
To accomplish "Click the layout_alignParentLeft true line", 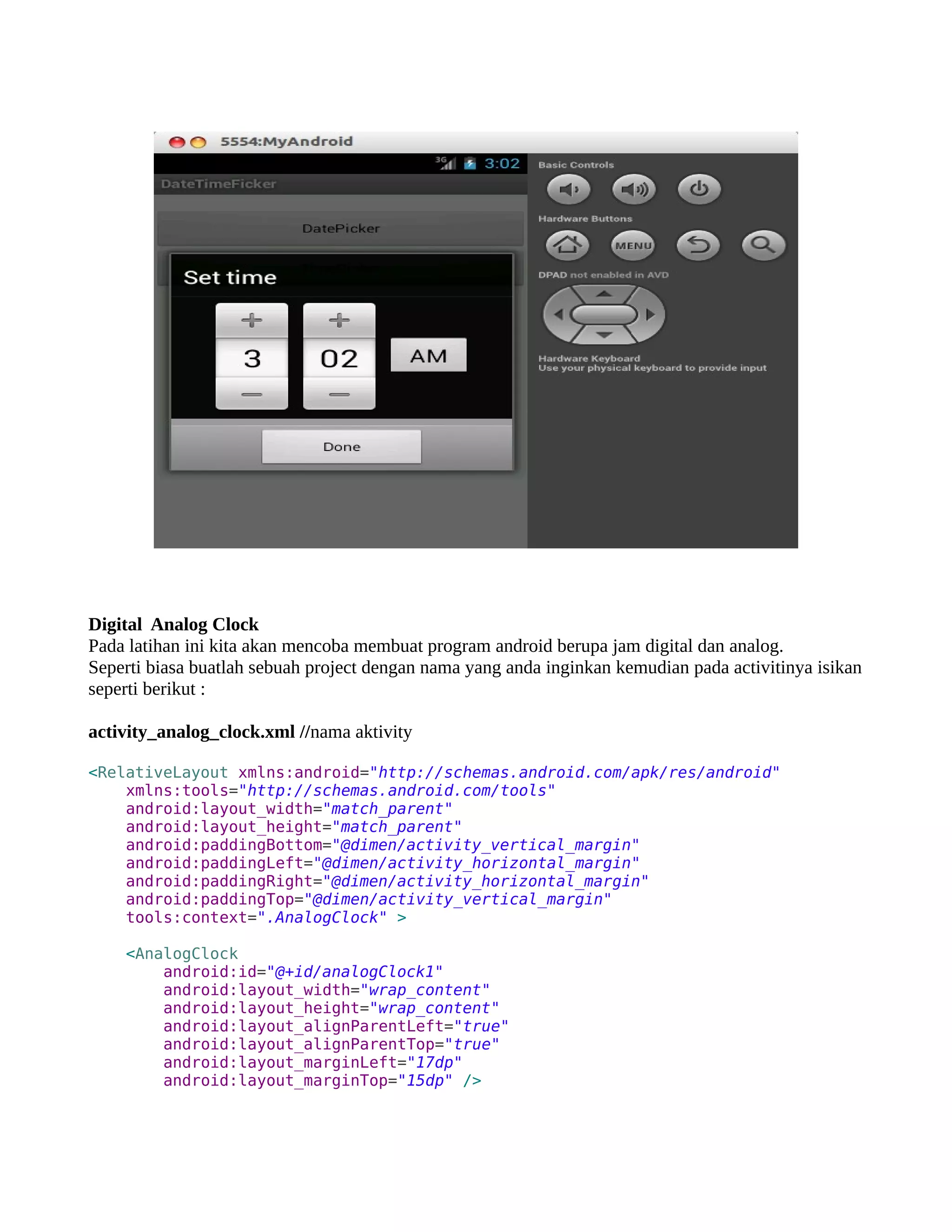I will pos(336,1026).
